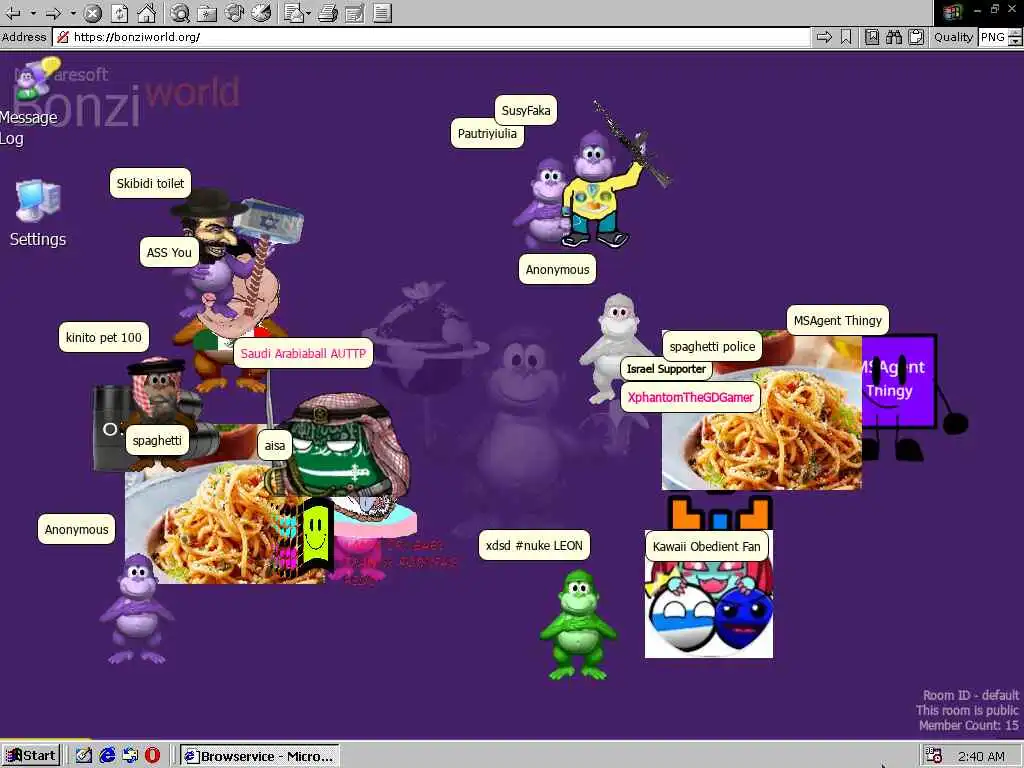The image size is (1024, 768).
Task: Click the spaghetti police name tag
Action: coord(712,347)
